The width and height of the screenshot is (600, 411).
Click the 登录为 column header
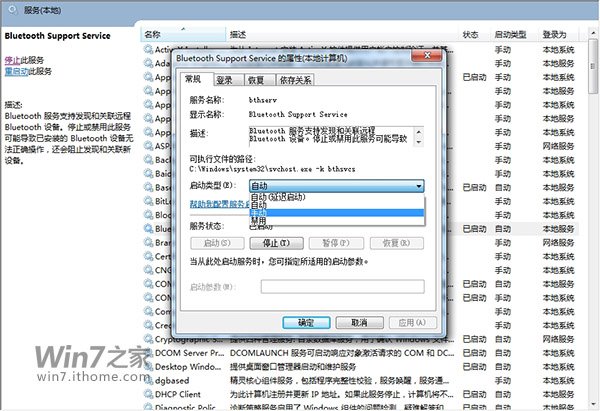[558, 34]
